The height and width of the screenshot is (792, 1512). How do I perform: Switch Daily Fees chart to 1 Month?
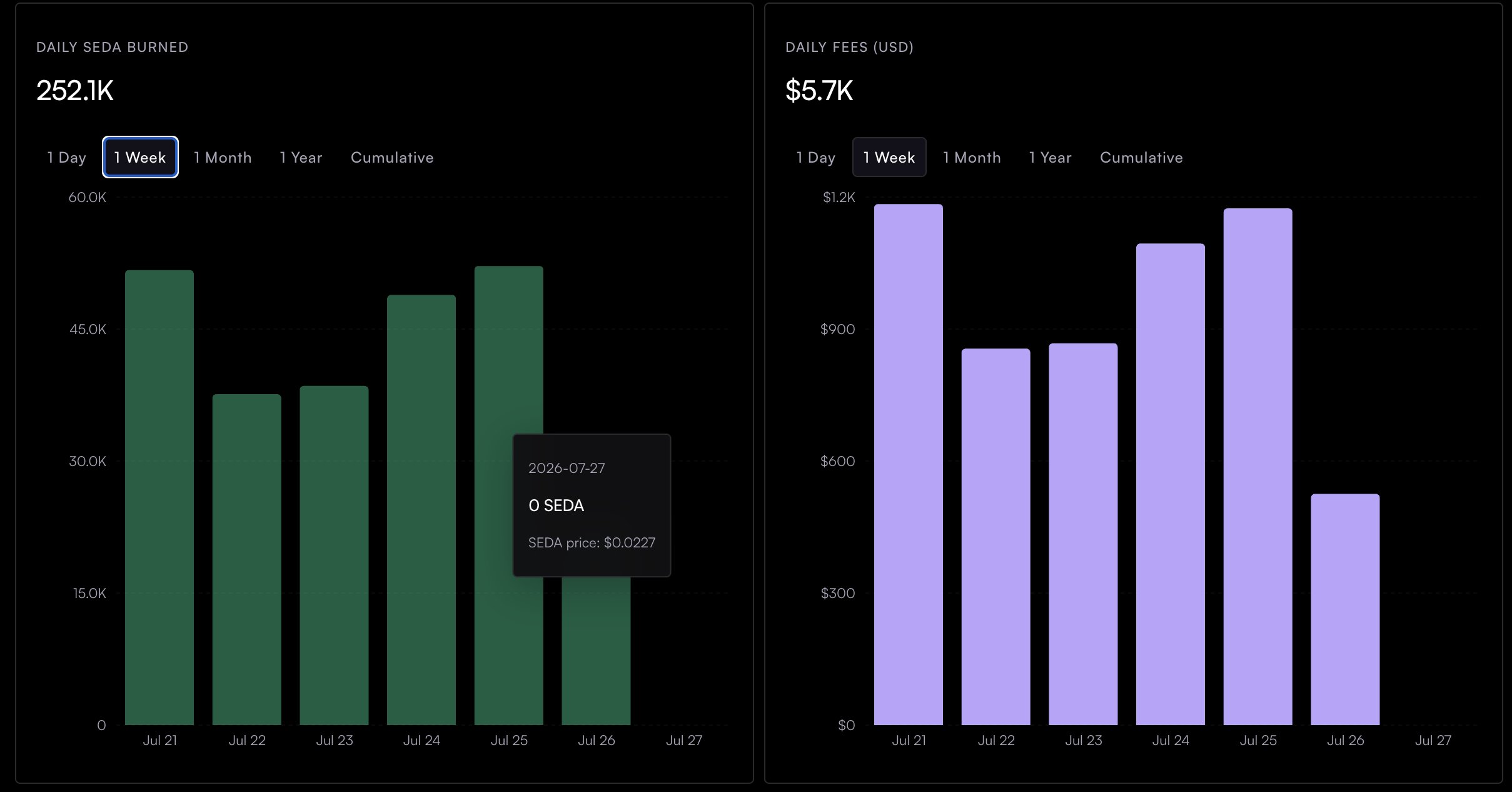(972, 157)
